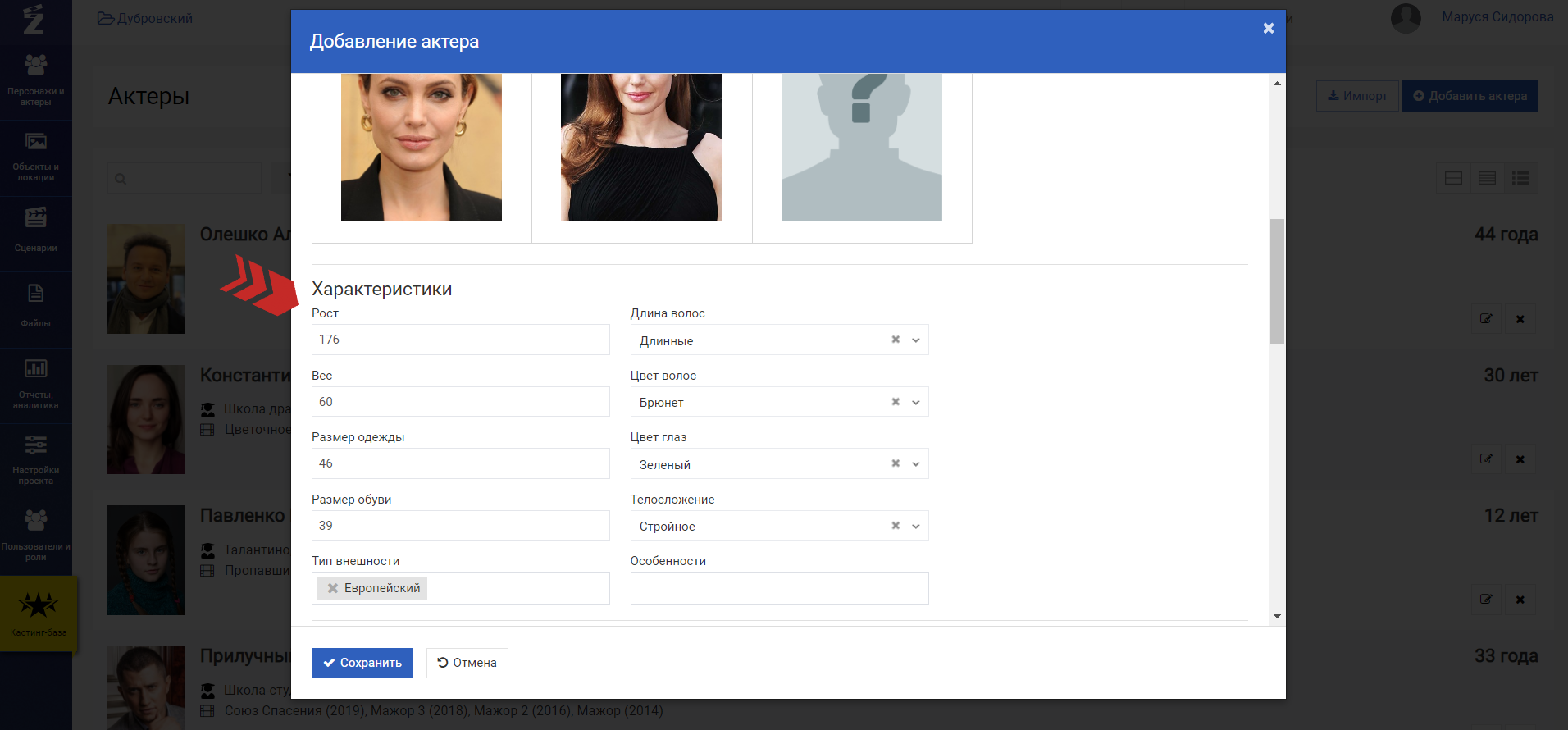Click the Тип внешности tag field
The image size is (1568, 730).
click(x=461, y=588)
